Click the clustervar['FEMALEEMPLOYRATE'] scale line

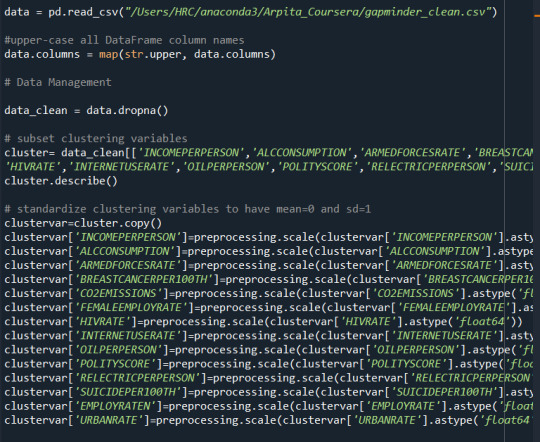click(x=269, y=308)
